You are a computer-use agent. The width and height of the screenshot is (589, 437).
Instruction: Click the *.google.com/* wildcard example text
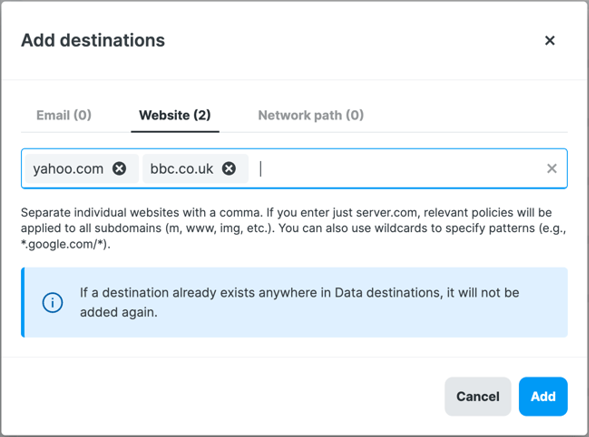click(x=65, y=244)
